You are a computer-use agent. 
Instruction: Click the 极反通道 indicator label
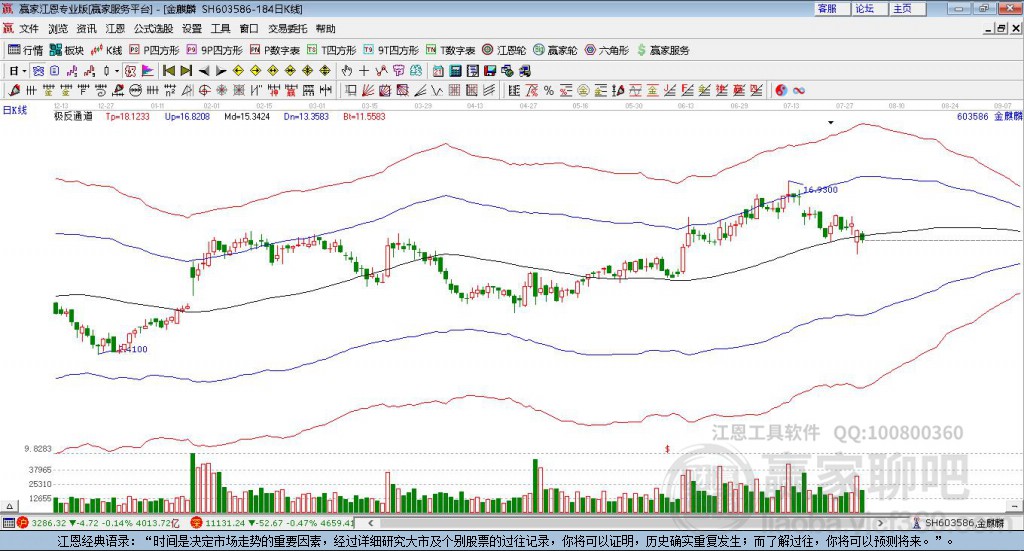pyautogui.click(x=73, y=116)
